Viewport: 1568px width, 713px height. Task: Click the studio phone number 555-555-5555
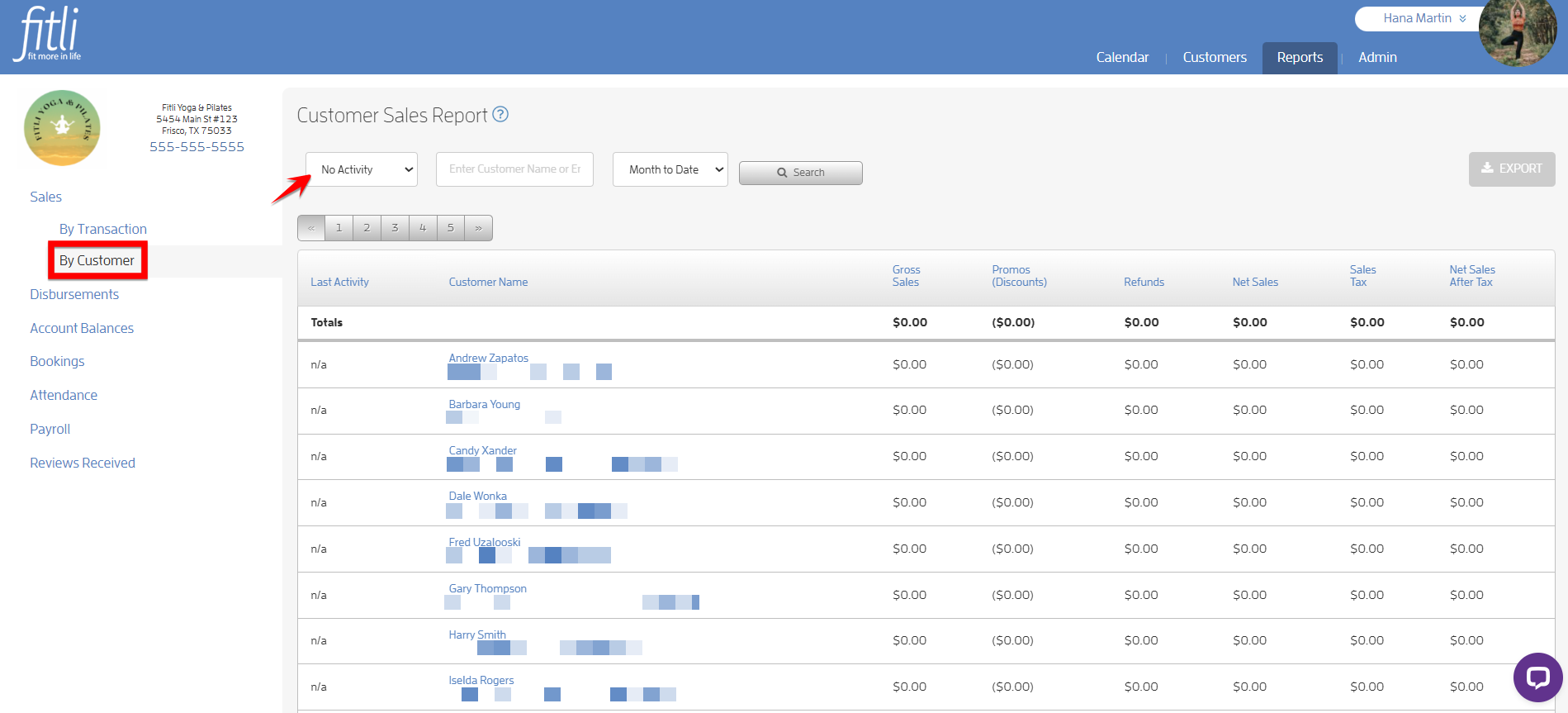(x=197, y=146)
